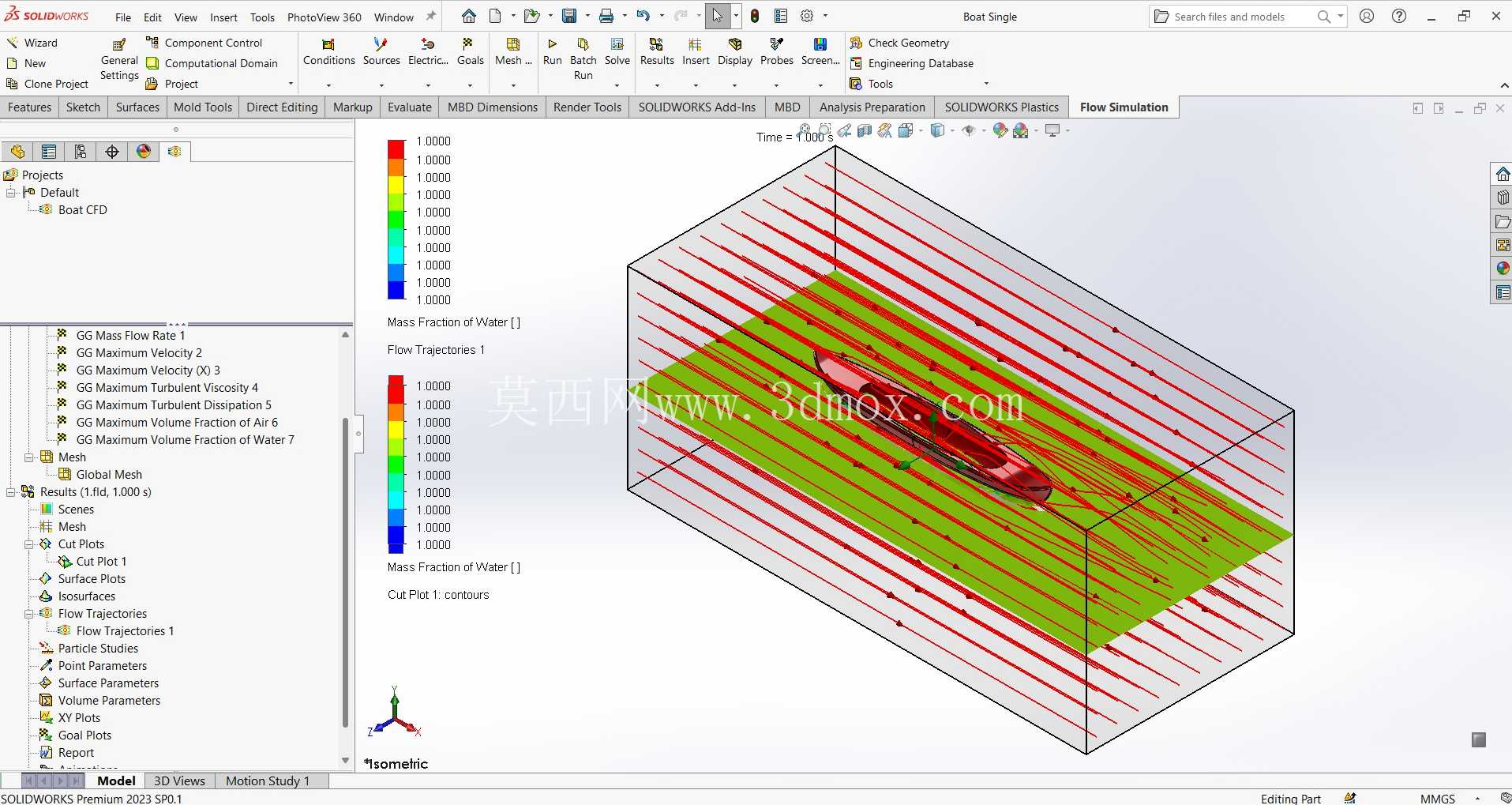
Task: Switch to the Sketch tab
Action: [x=83, y=107]
